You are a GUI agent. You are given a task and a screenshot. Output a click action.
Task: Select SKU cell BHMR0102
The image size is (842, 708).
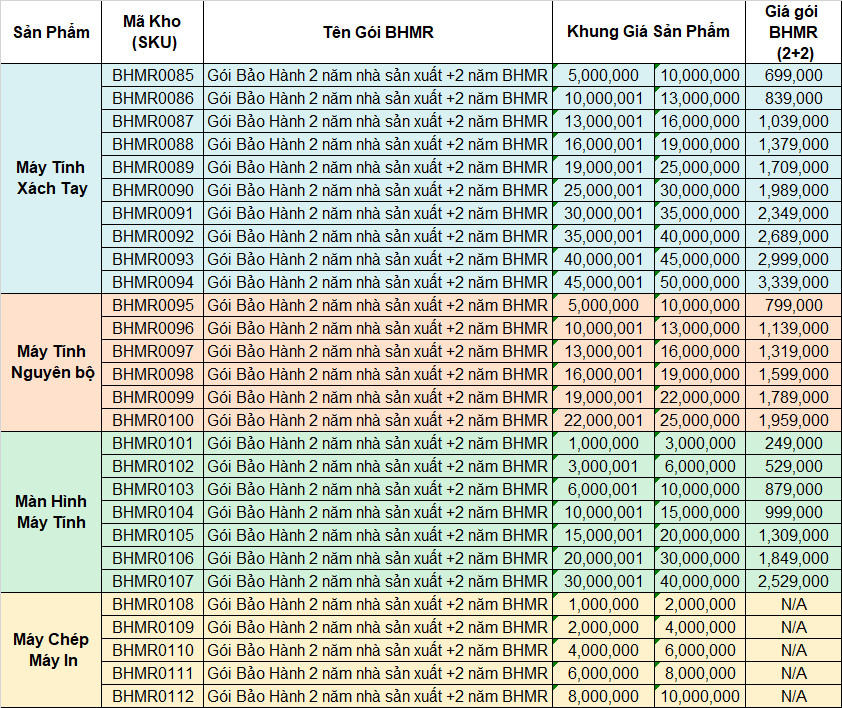(153, 466)
